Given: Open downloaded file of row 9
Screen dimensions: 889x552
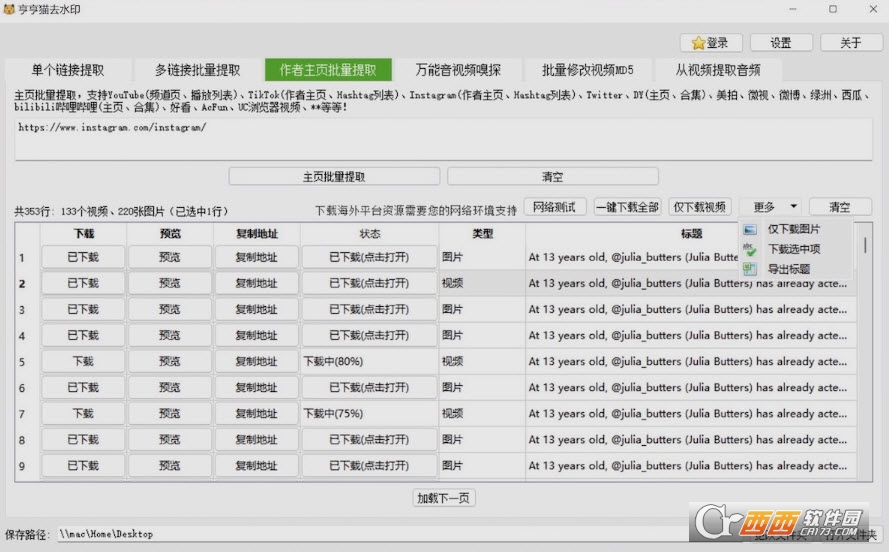Looking at the screenshot, I should tap(369, 466).
